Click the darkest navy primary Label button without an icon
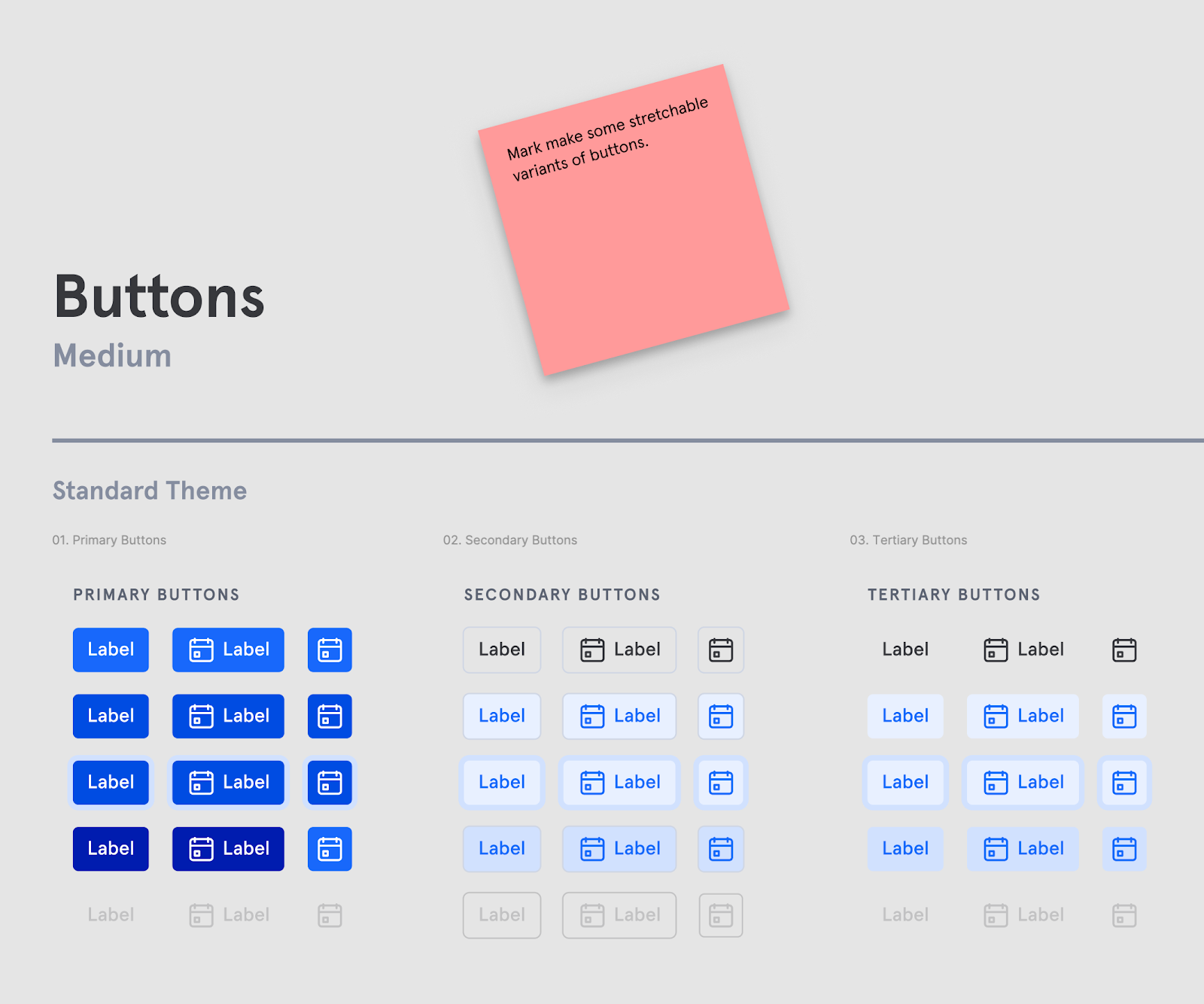The image size is (1204, 1004). 111,849
